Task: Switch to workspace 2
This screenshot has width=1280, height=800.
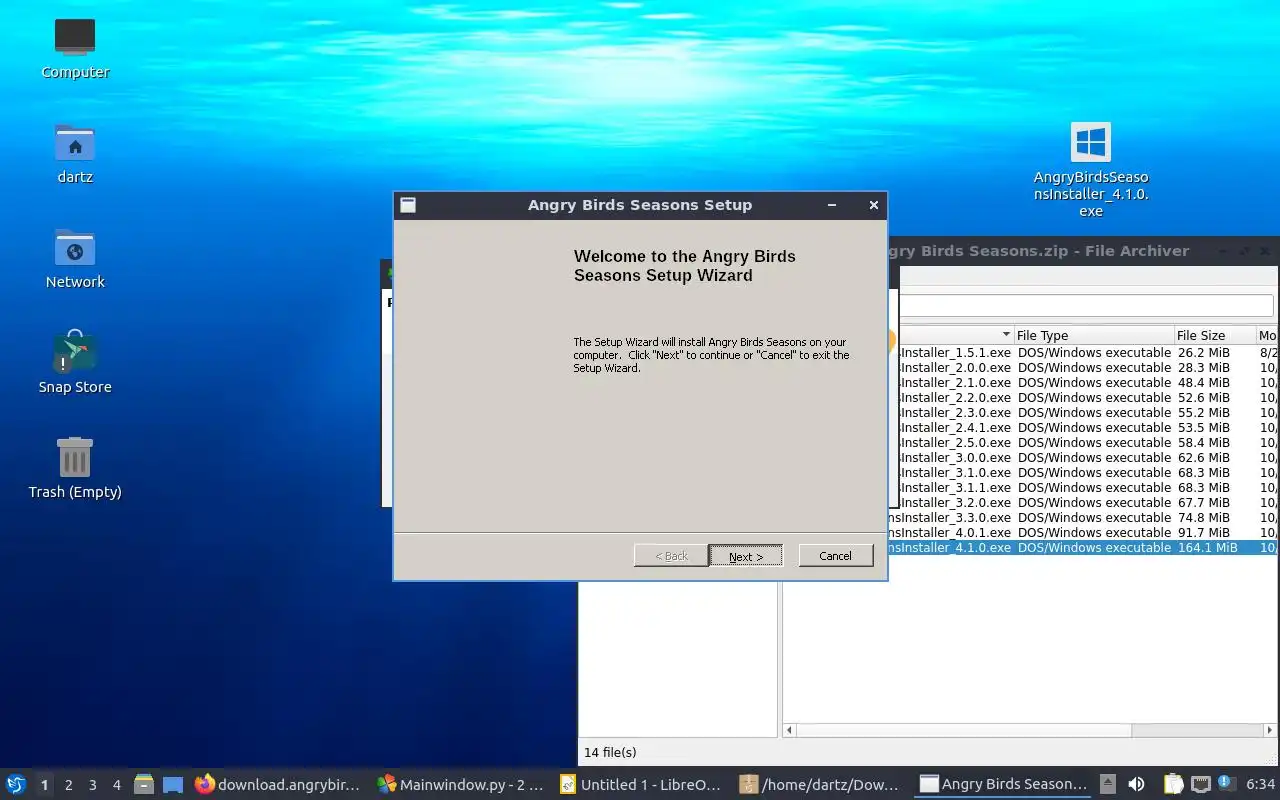Action: pyautogui.click(x=68, y=785)
